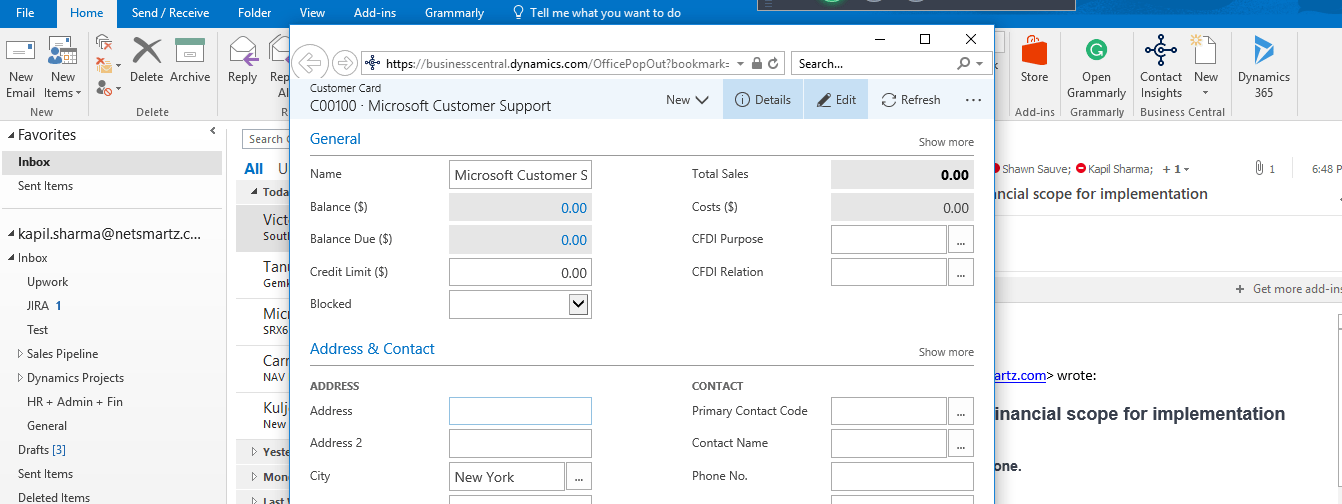
Task: Collapse the kapil.sharma account tree
Action: 10,234
